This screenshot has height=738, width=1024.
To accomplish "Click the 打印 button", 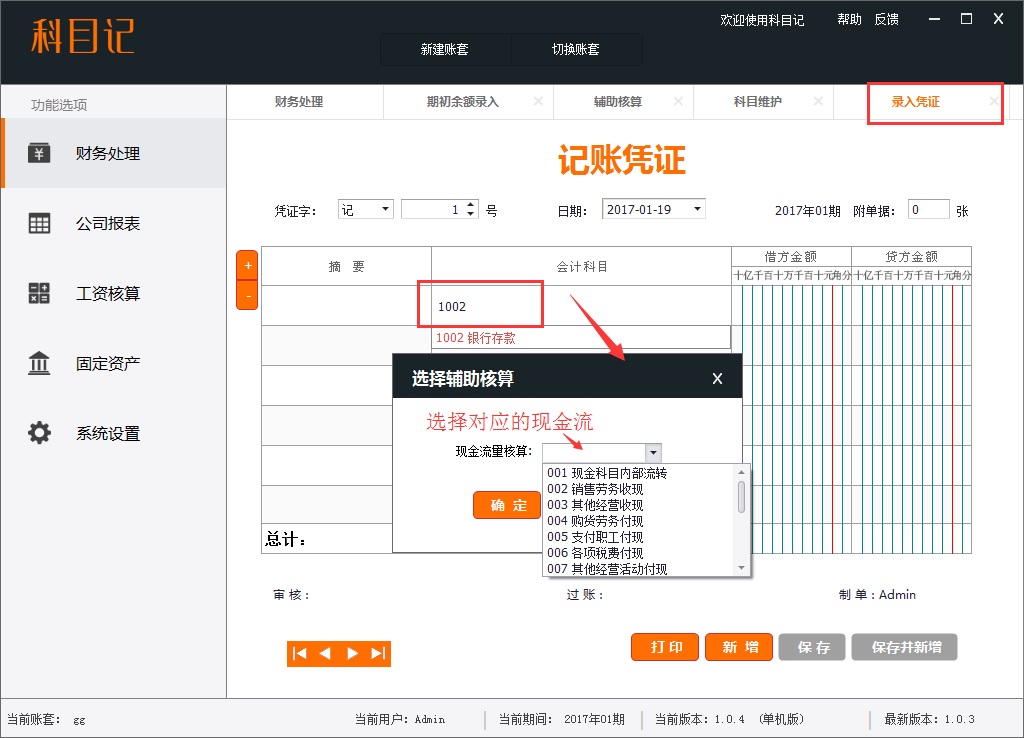I will pos(664,647).
